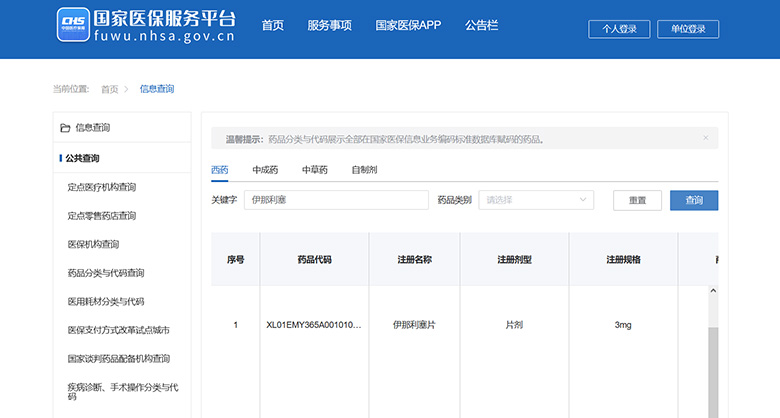Switch to the 中成药 tab
This screenshot has height=418, width=780.
[x=265, y=170]
